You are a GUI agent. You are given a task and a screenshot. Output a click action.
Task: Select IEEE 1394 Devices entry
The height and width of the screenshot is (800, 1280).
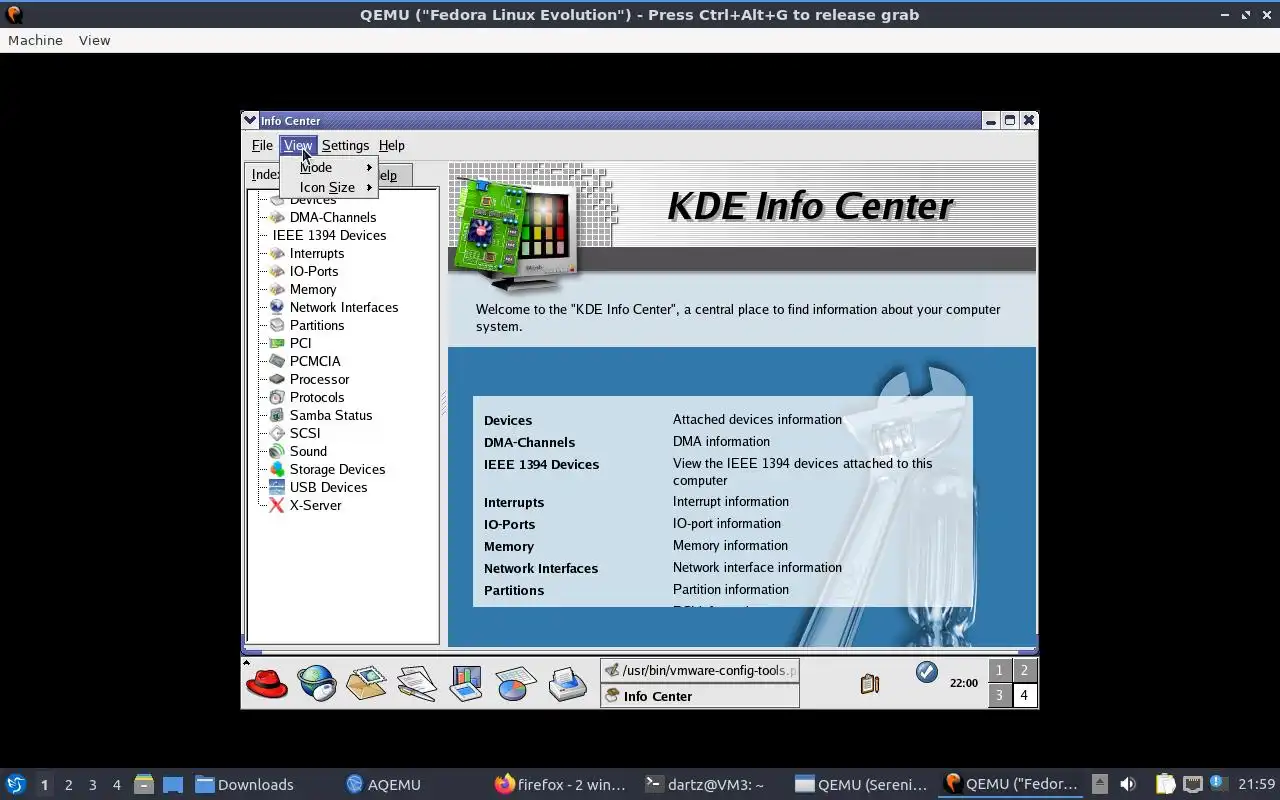[329, 235]
